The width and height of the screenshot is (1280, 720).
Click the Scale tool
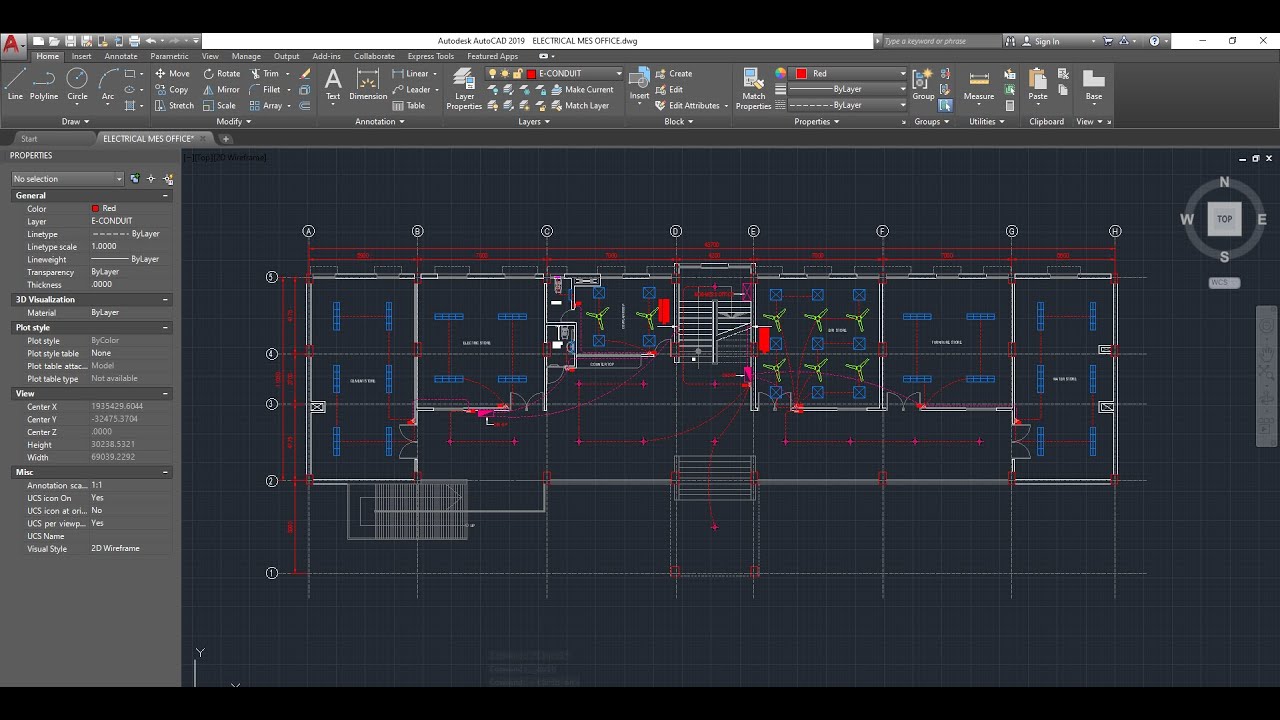(x=219, y=105)
